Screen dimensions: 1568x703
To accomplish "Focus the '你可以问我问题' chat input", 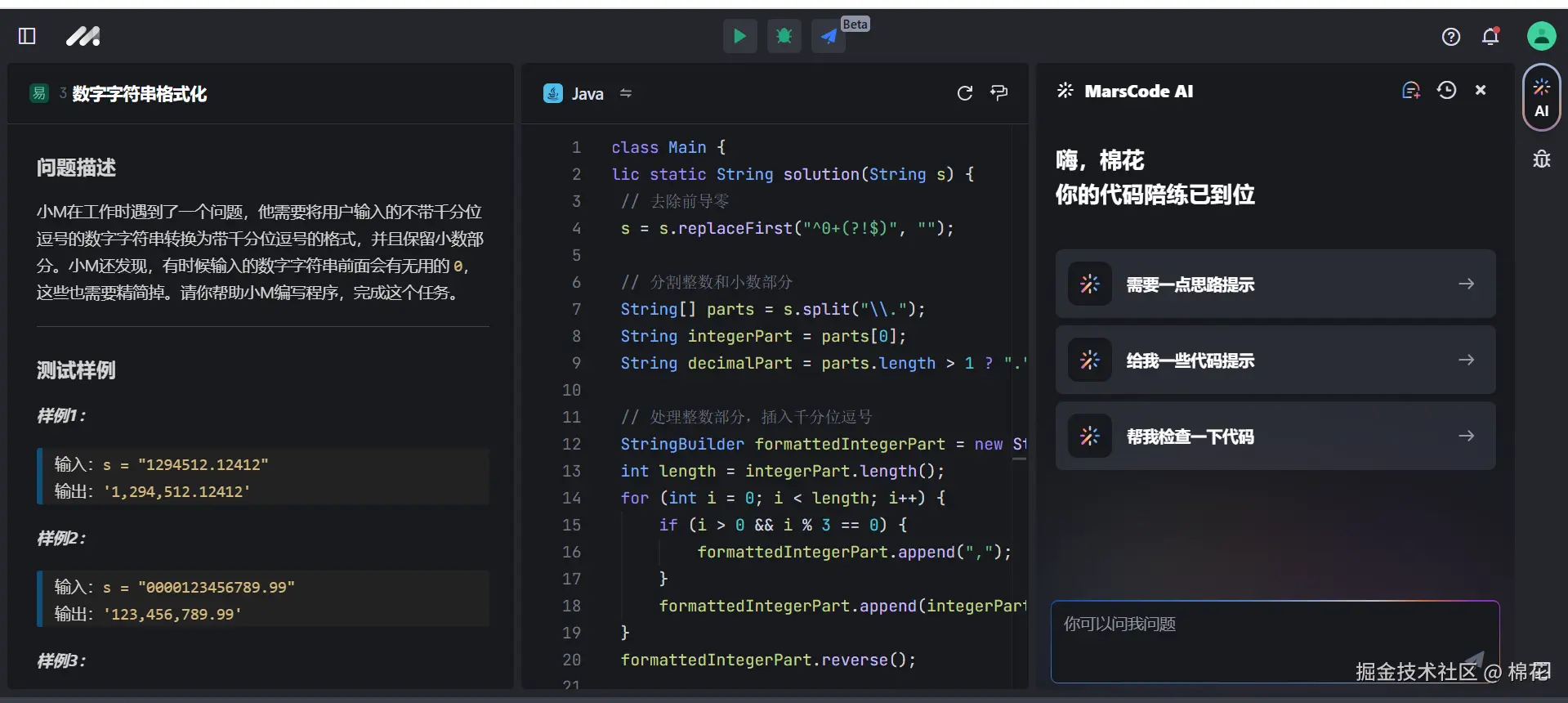I will tap(1275, 642).
